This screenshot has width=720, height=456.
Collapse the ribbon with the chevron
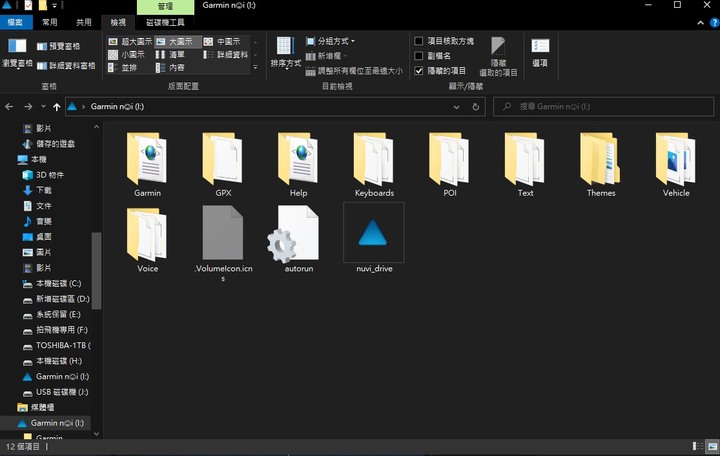click(700, 23)
